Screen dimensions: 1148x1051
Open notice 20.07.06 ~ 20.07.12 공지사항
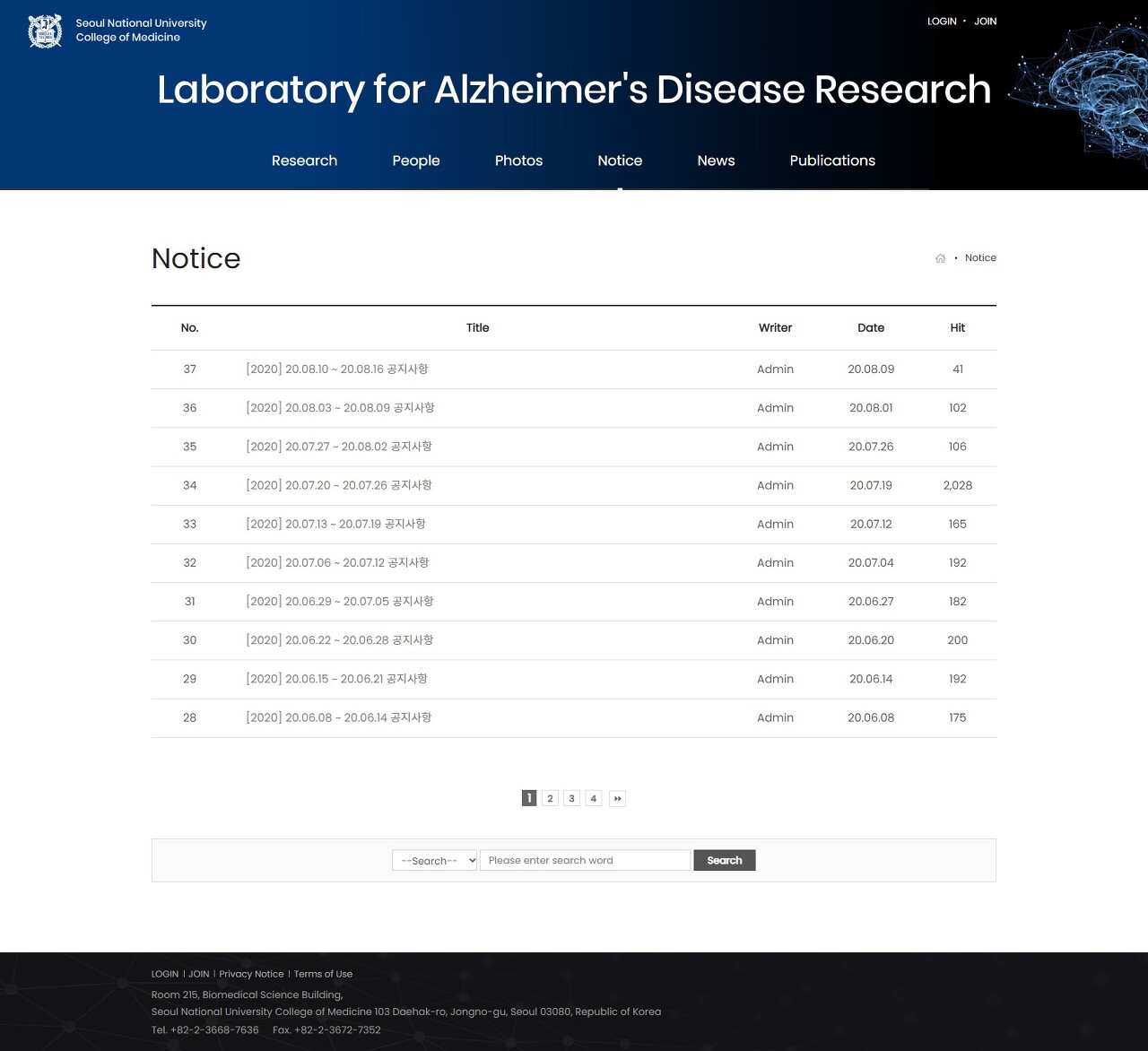337,562
